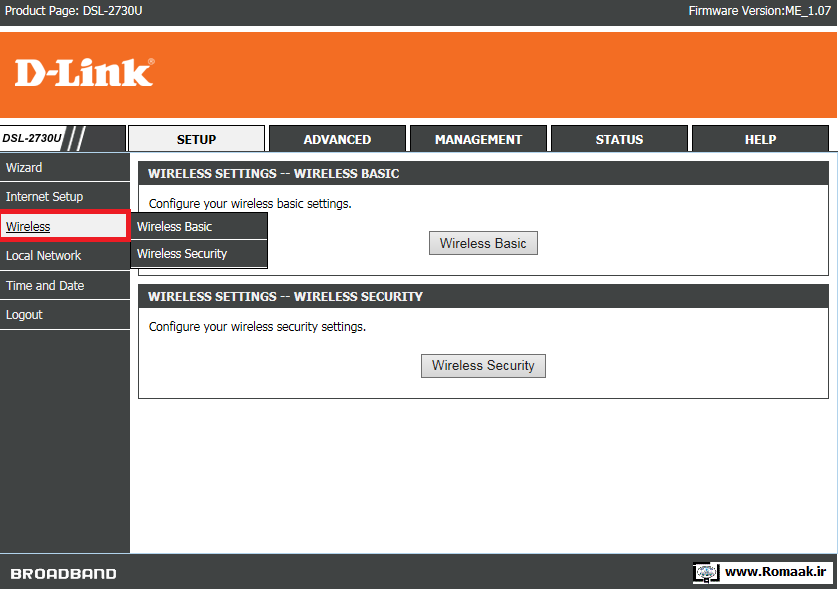Open the SETUP tab
This screenshot has height=589, width=838.
[196, 139]
